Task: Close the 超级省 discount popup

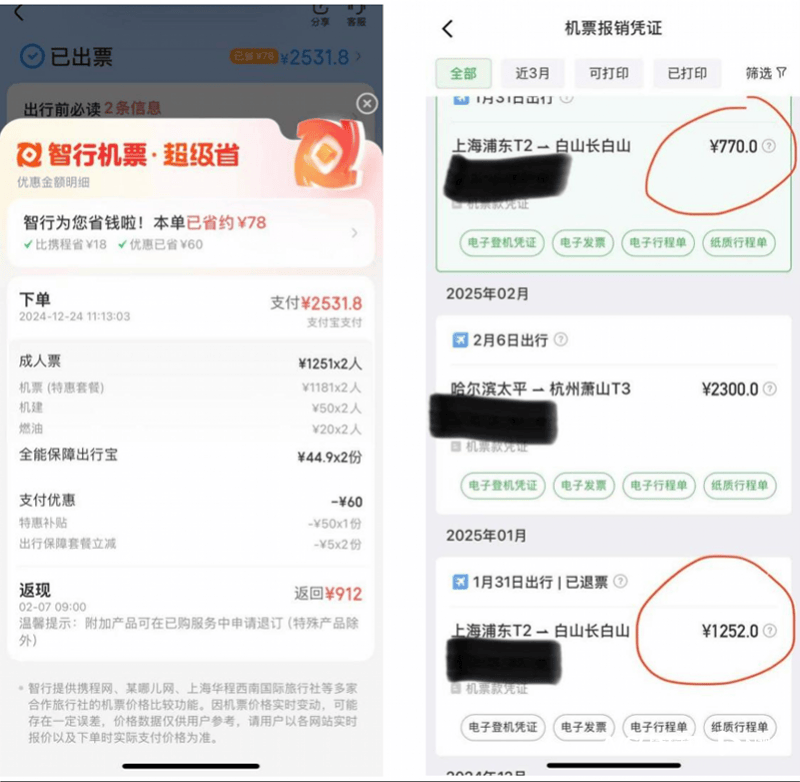Action: [367, 104]
